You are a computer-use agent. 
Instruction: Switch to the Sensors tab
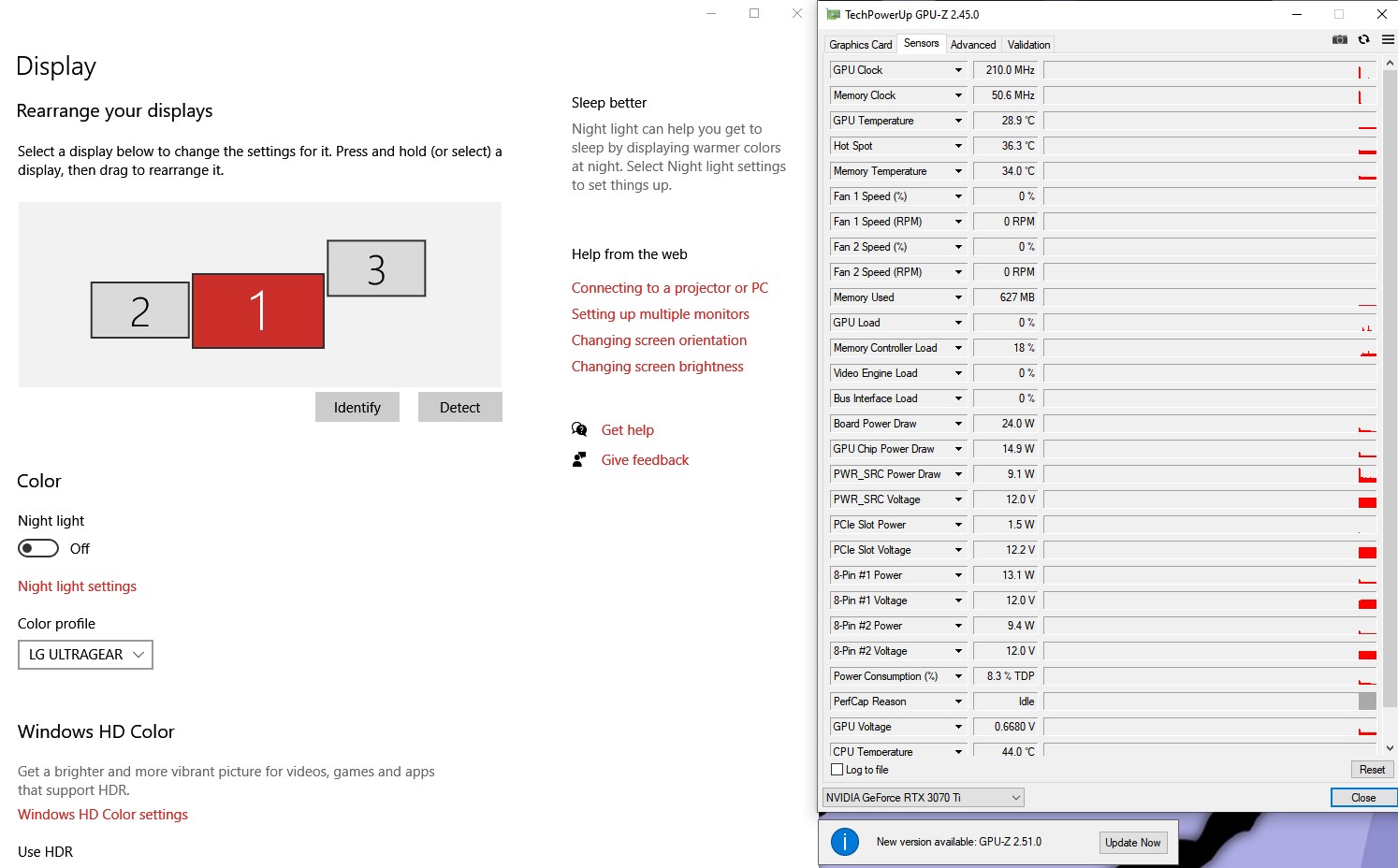tap(921, 44)
